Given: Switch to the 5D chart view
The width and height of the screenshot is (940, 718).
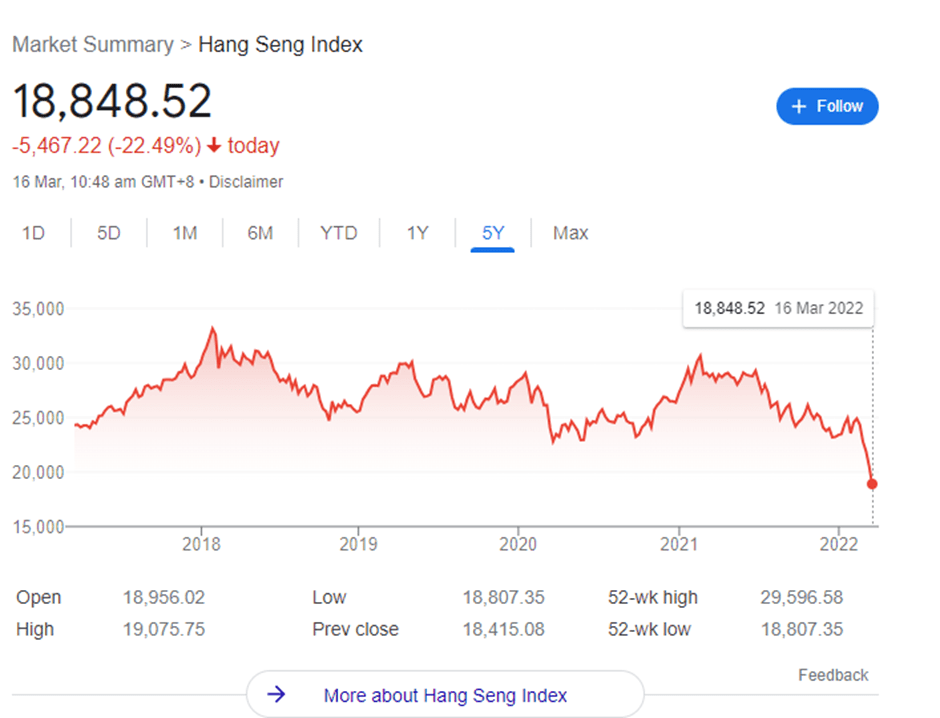Looking at the screenshot, I should (108, 232).
